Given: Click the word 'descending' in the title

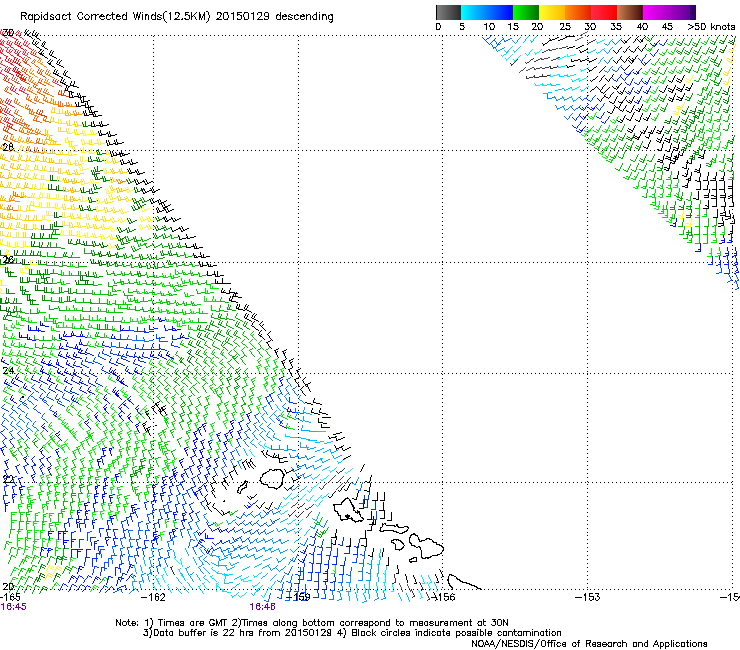Looking at the screenshot, I should click(x=304, y=17).
